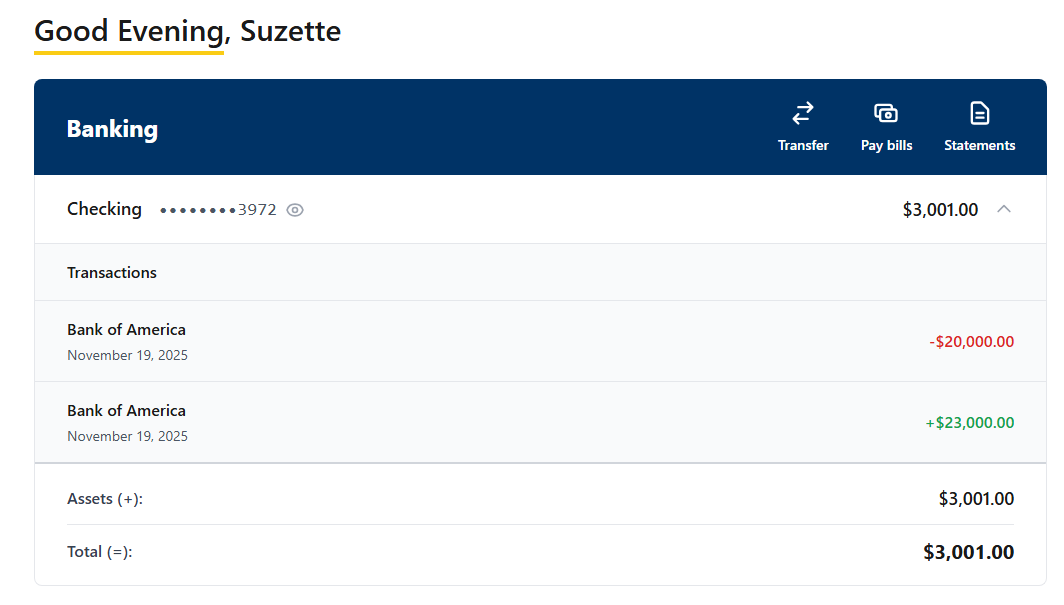The image size is (1064, 605).
Task: Click the Pay bills text label
Action: (886, 146)
